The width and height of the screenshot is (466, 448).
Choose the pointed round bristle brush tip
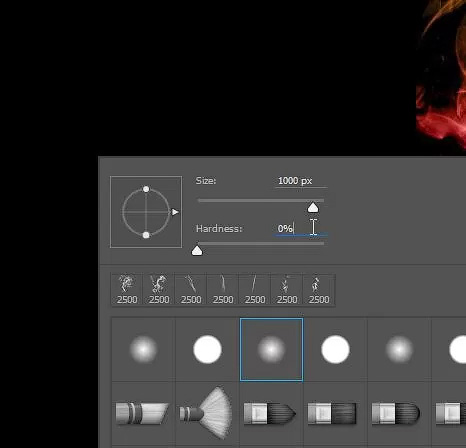pyautogui.click(x=271, y=413)
